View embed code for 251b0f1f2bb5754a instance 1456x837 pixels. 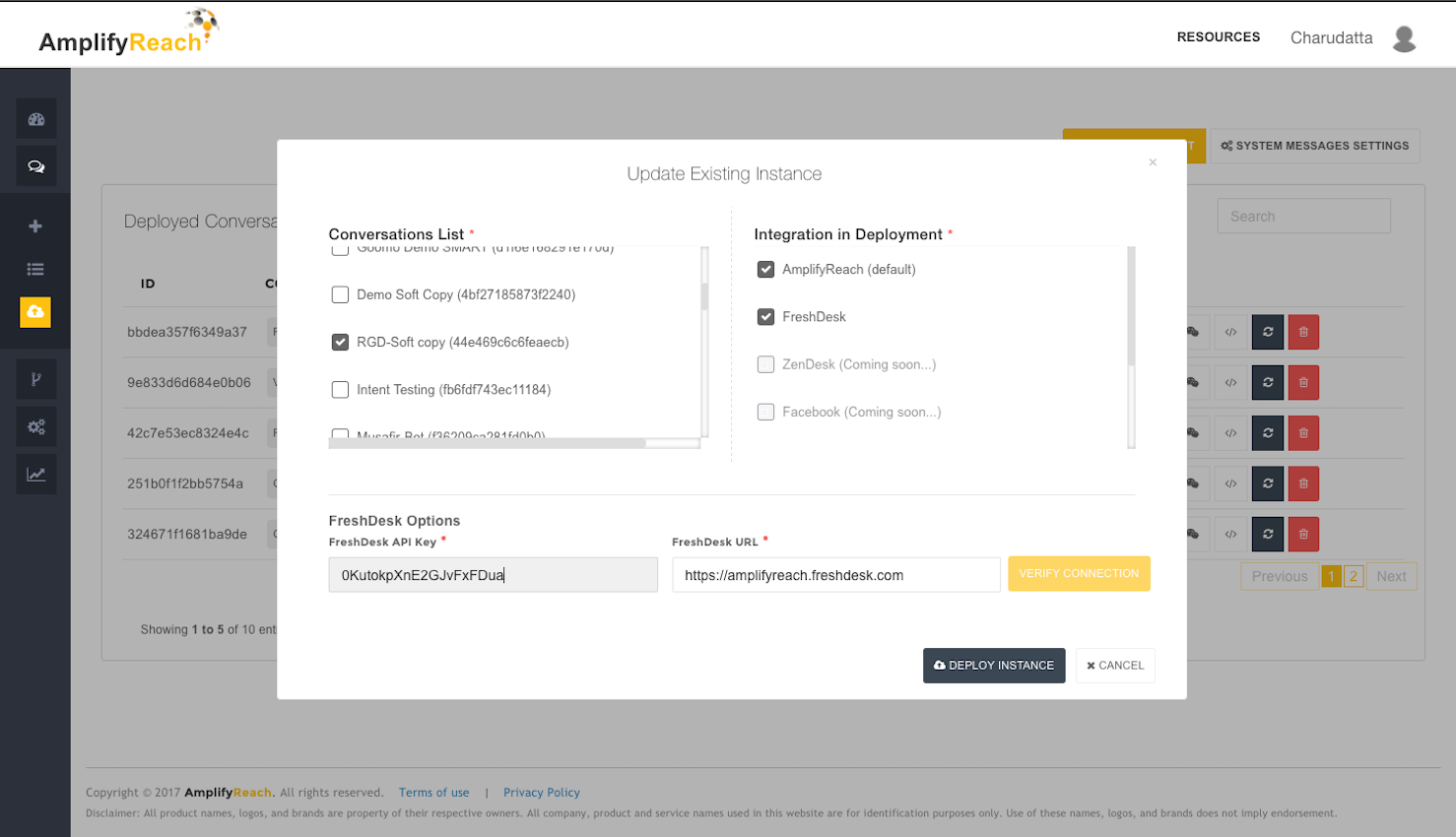tap(1230, 483)
